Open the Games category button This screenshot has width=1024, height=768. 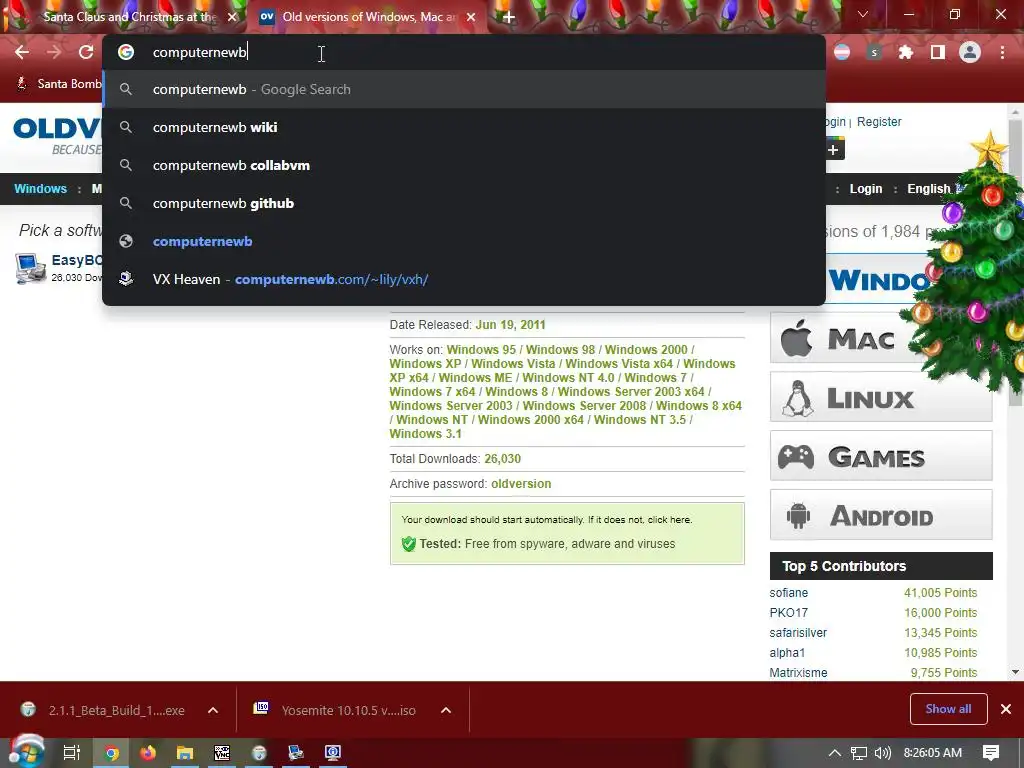[x=881, y=456]
